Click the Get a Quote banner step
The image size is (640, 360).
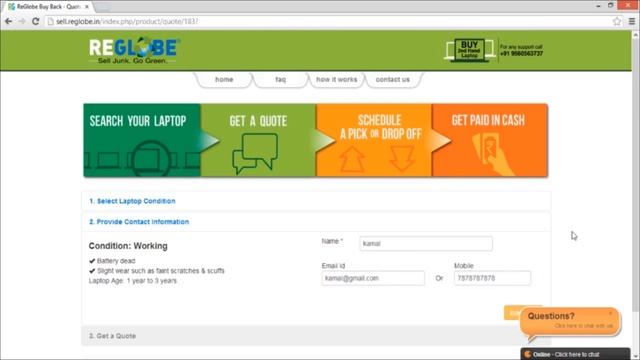coord(258,140)
